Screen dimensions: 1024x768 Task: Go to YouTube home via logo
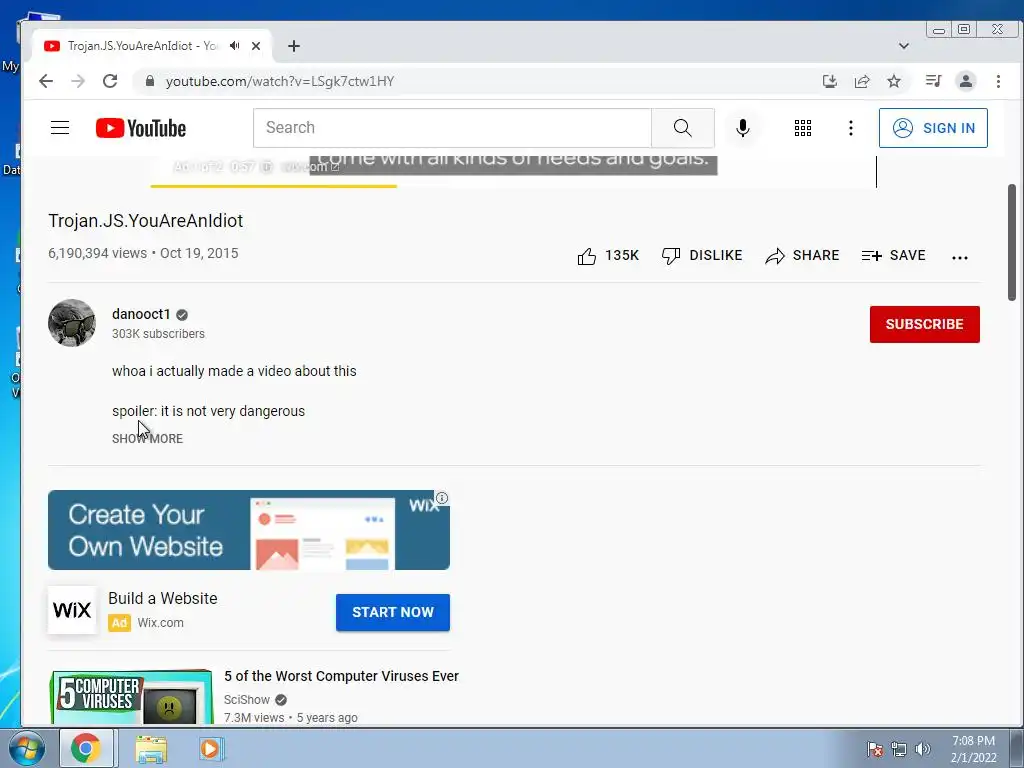(140, 128)
